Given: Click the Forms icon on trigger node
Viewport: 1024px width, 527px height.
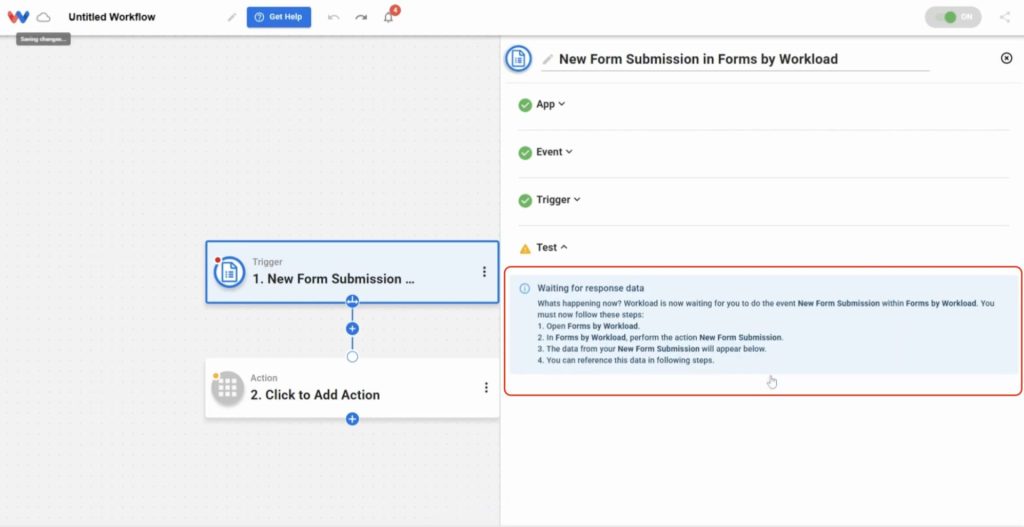Looking at the screenshot, I should pos(229,272).
